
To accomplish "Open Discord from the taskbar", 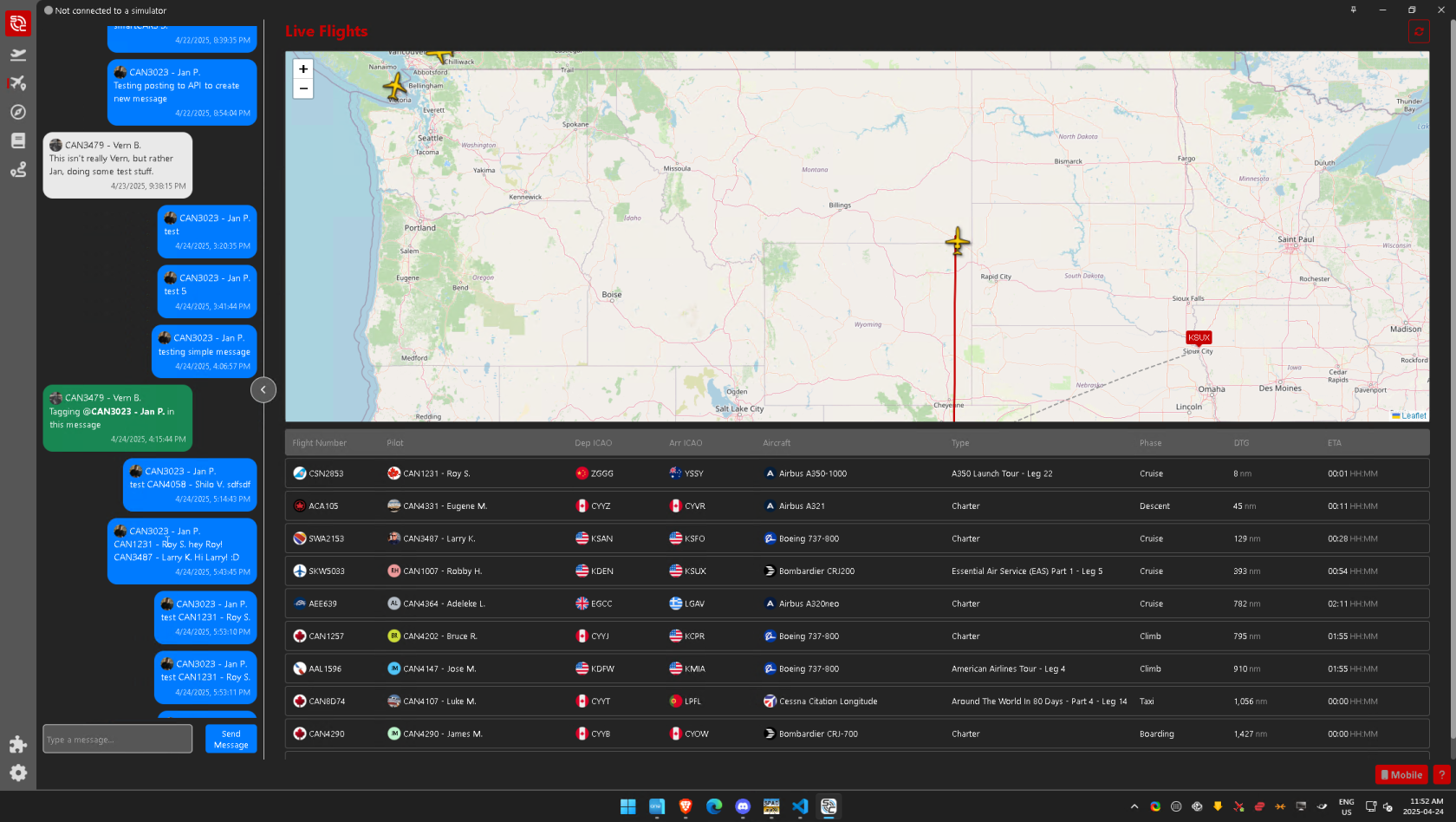I will tap(743, 806).
